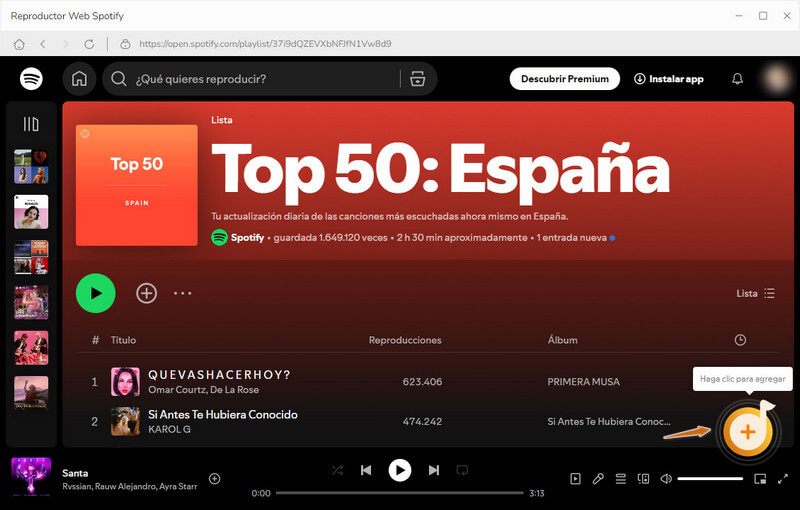Open the user profile avatar

pyautogui.click(x=777, y=78)
